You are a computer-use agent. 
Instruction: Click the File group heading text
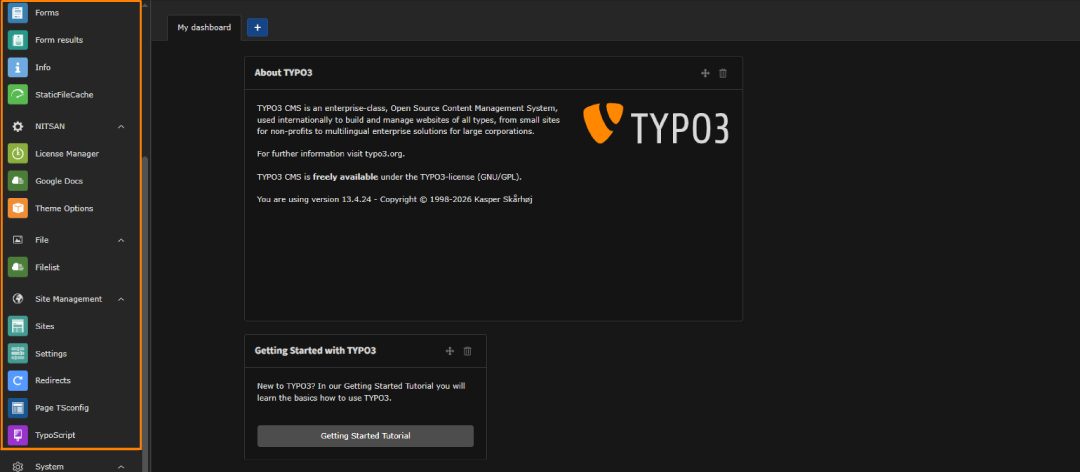(42, 240)
